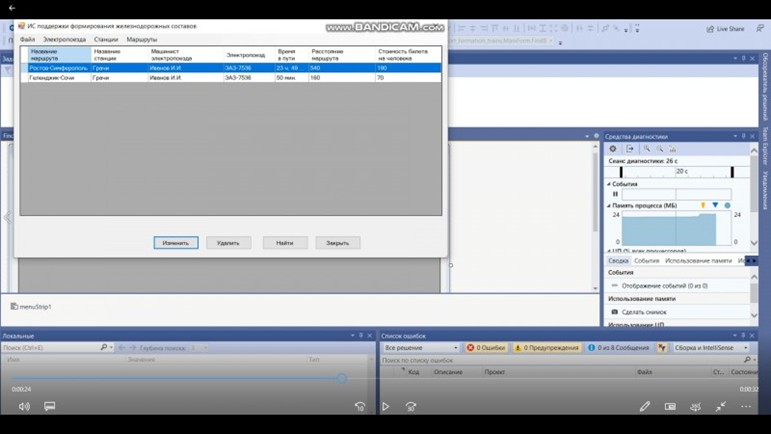Seek using the video progress slider handle

click(342, 378)
